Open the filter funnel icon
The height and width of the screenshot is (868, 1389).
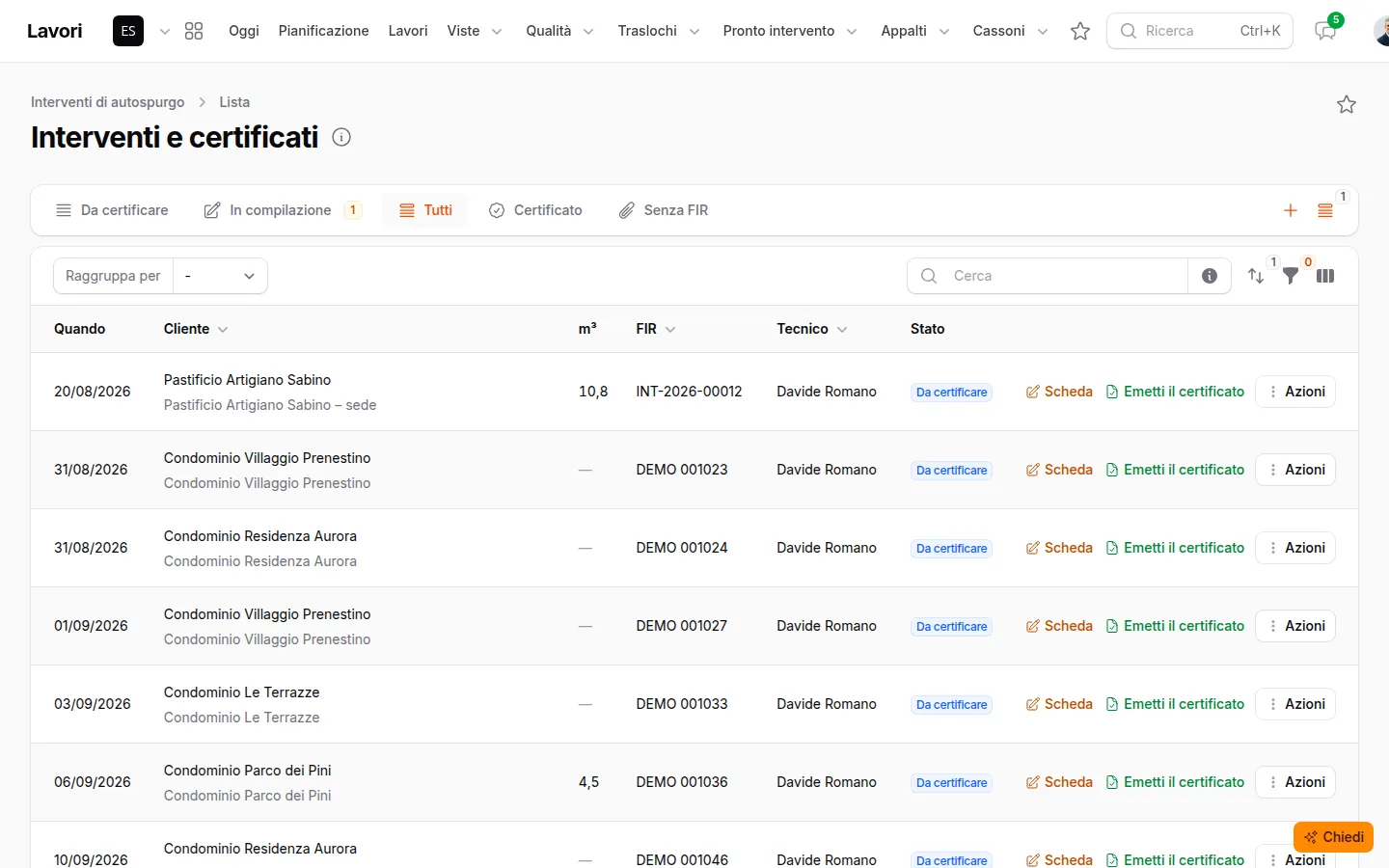tap(1291, 276)
